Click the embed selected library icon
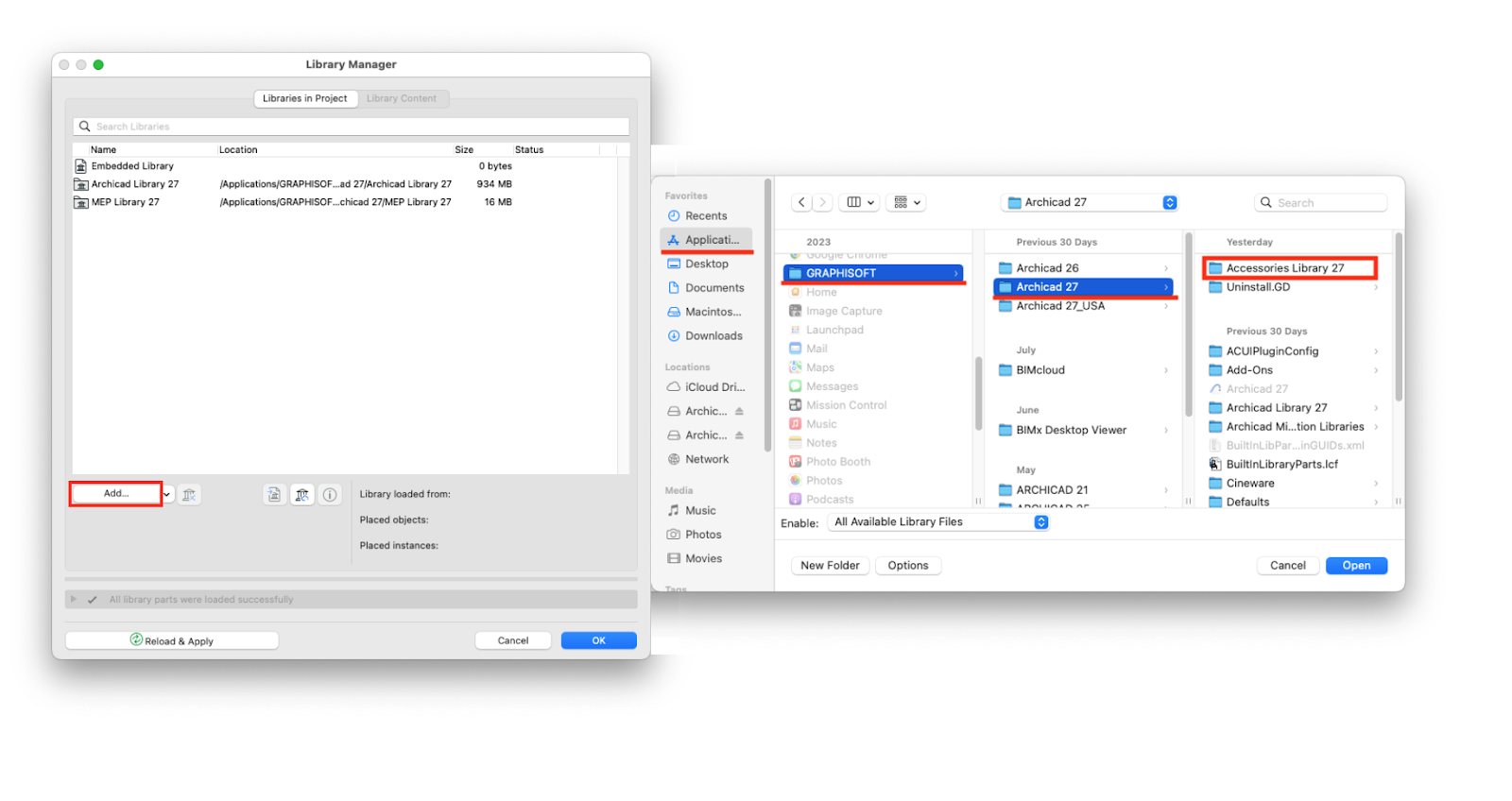 (274, 494)
